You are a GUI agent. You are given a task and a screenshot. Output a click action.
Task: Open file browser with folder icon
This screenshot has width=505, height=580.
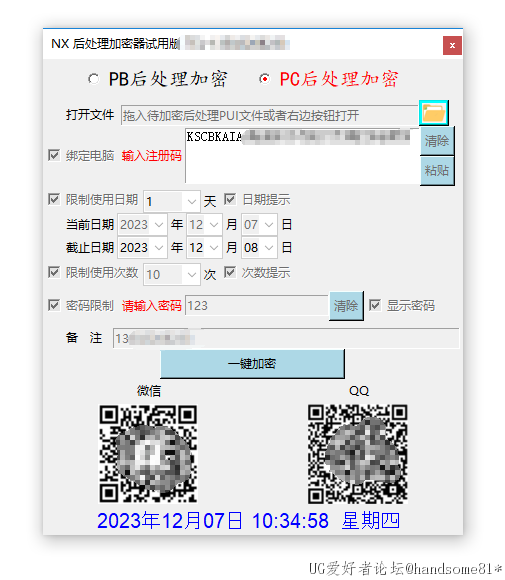[x=434, y=112]
